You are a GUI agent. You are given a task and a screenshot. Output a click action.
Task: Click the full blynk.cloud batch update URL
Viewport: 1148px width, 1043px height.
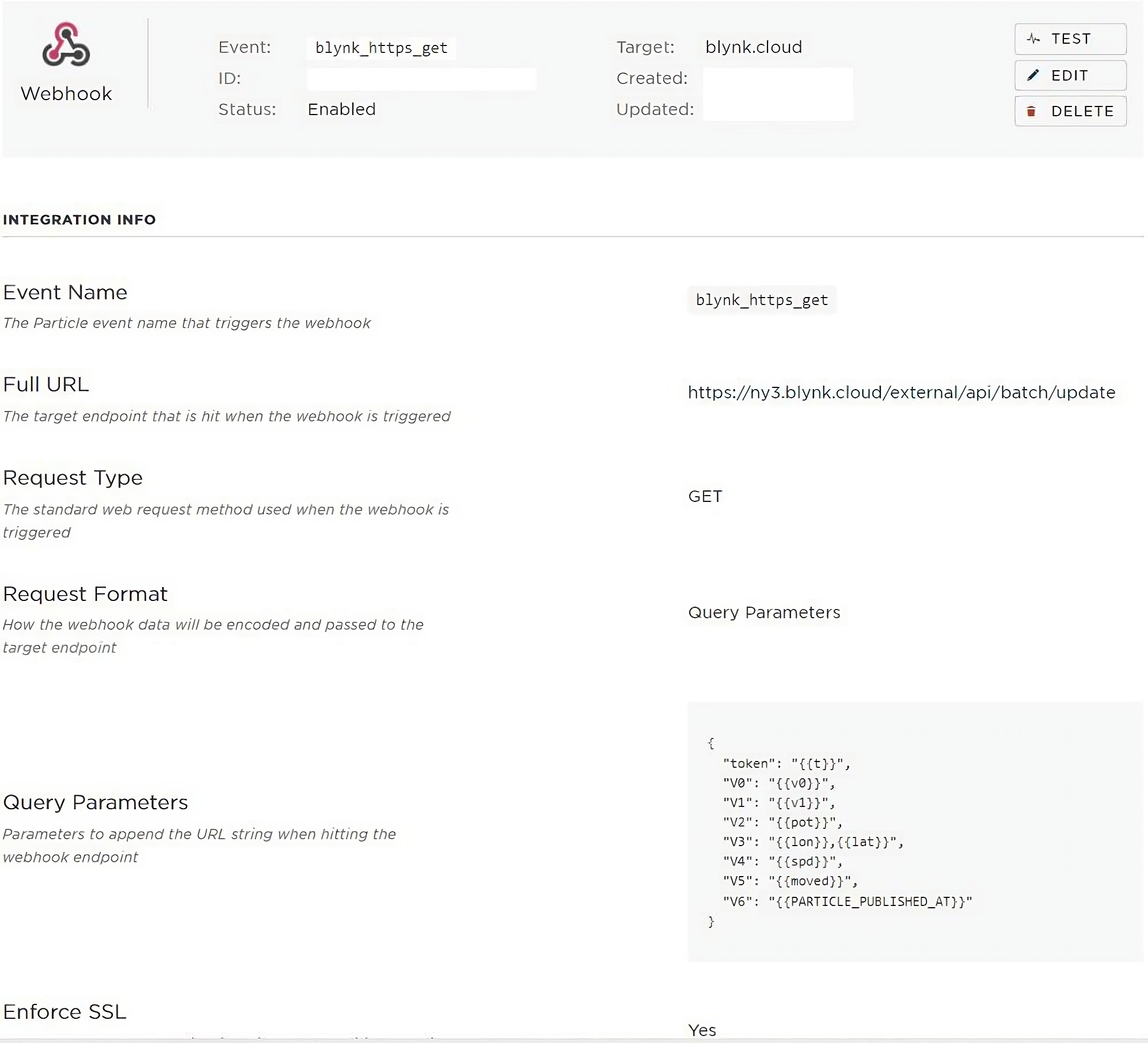pyautogui.click(x=901, y=393)
